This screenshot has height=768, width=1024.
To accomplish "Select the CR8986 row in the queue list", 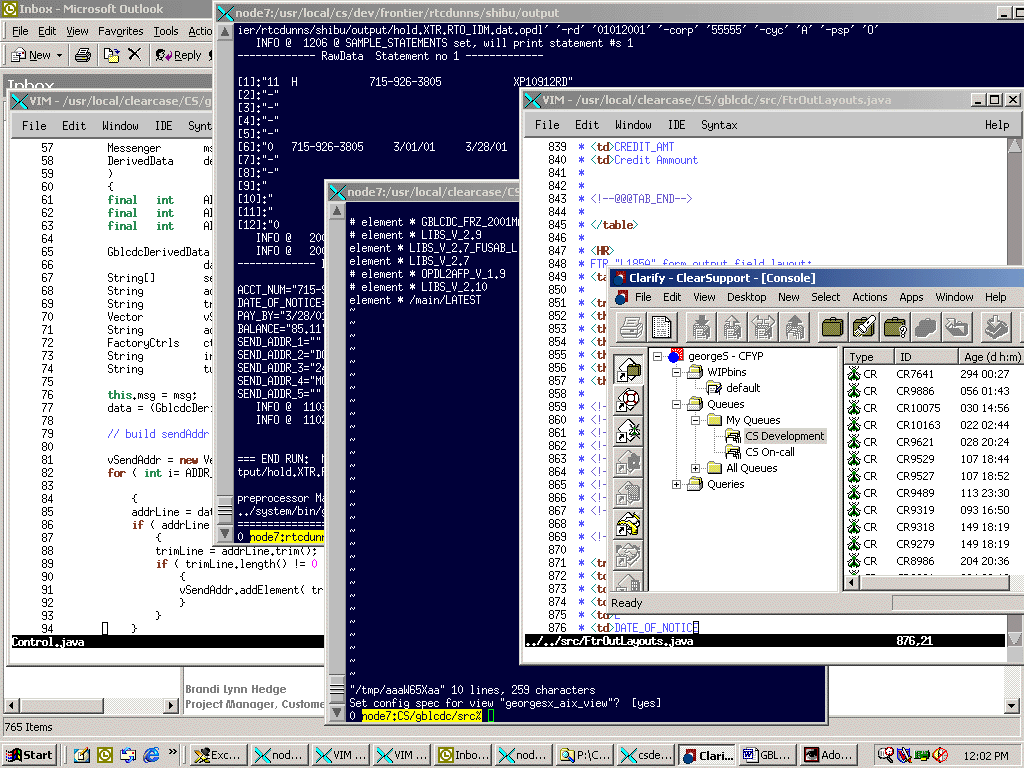I will [934, 561].
